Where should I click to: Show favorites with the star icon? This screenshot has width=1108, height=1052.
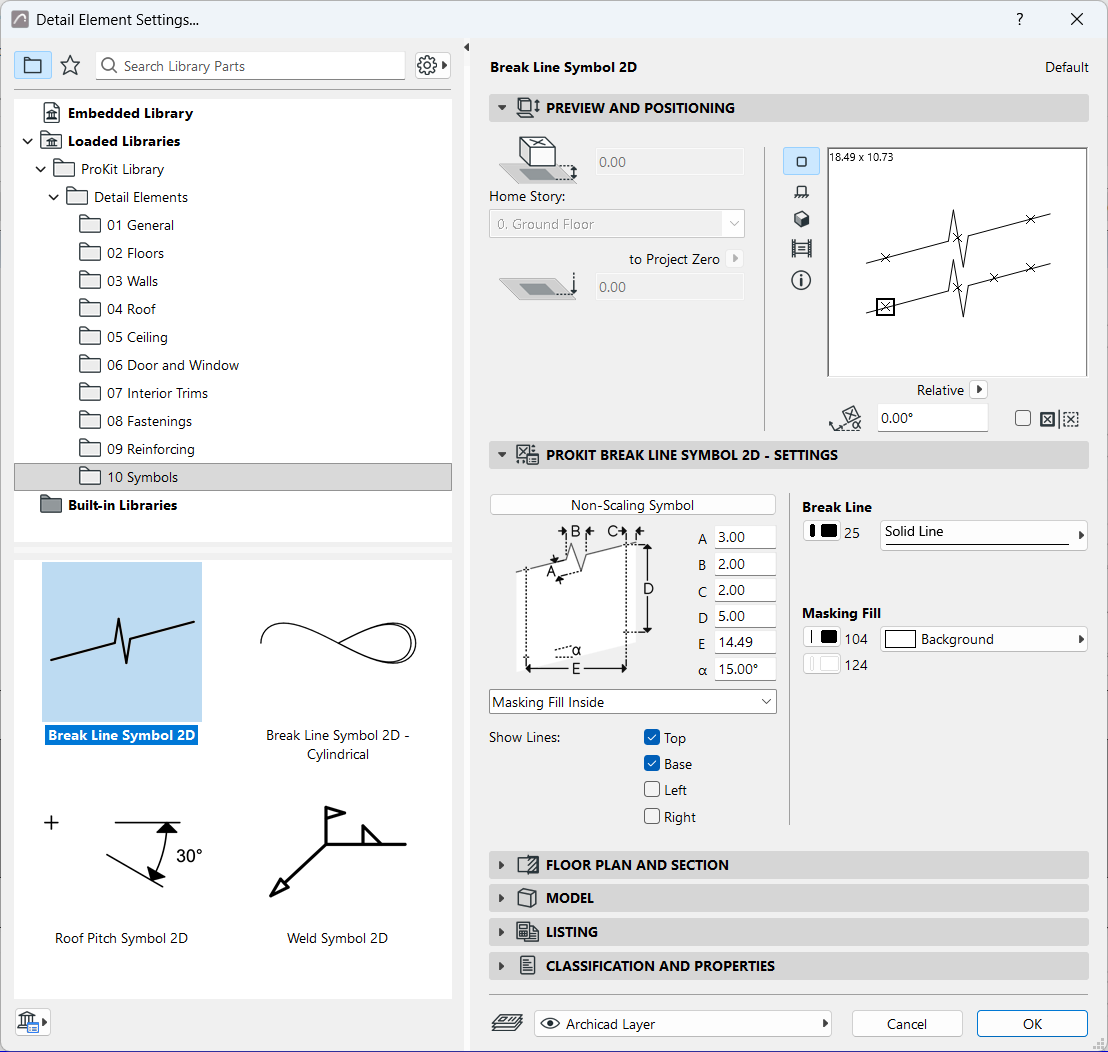[70, 66]
